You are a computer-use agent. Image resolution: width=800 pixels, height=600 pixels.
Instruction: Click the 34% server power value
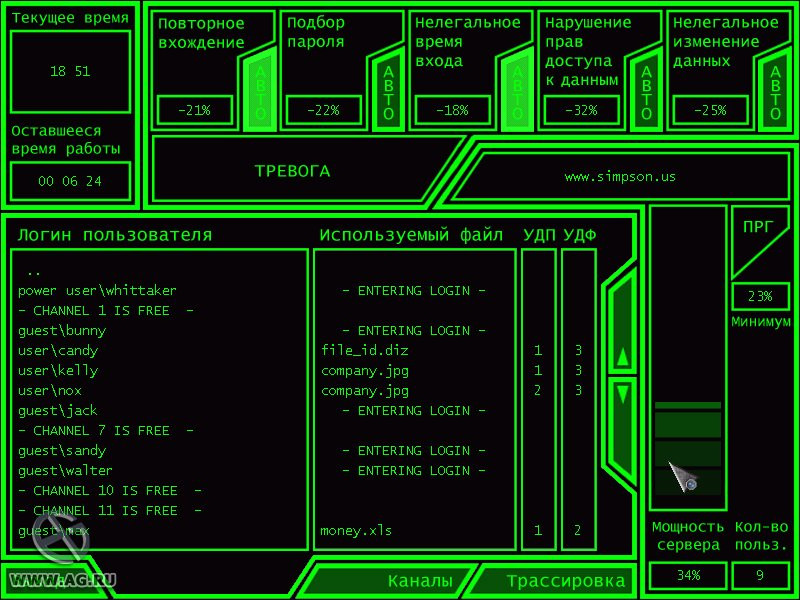coord(688,576)
